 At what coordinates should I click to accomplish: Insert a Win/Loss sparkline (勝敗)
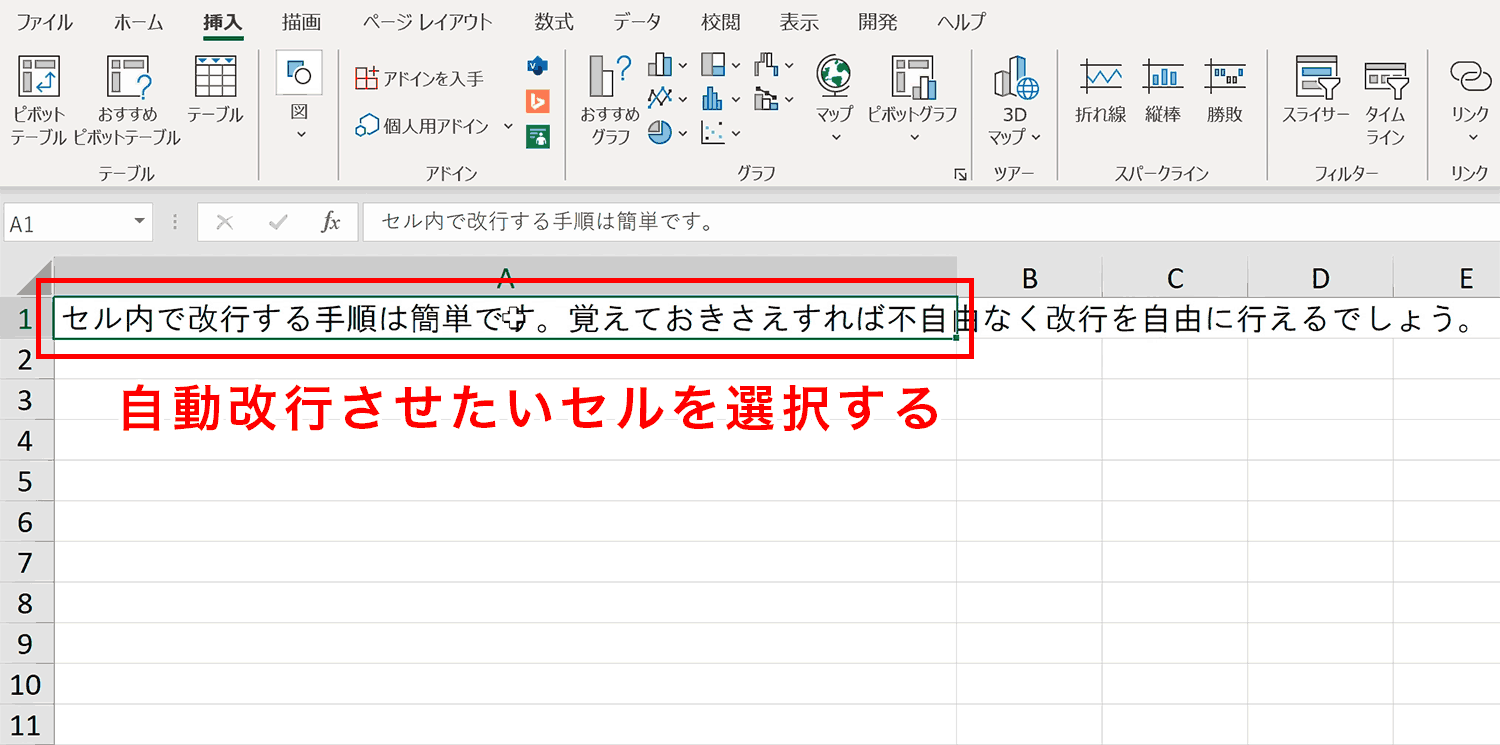pyautogui.click(x=1225, y=90)
